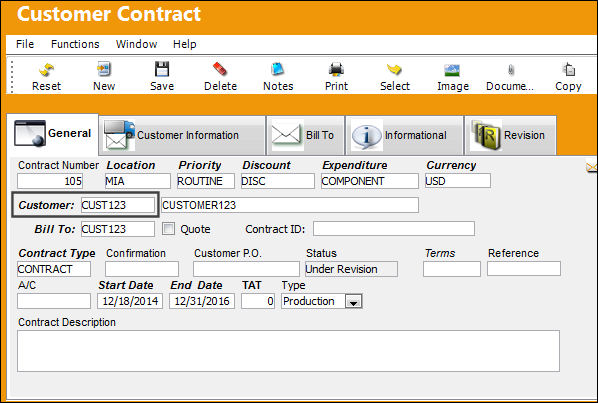Click the customer name field CUSTOMER123
The height and width of the screenshot is (403, 598).
pos(290,205)
